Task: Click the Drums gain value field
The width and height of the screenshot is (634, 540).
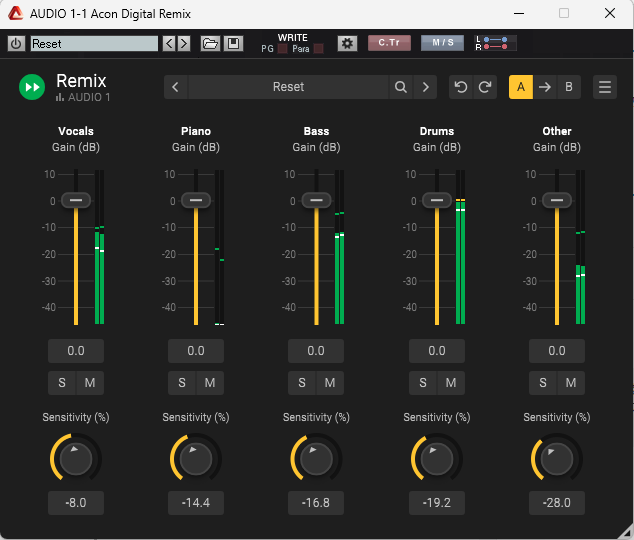Action: pyautogui.click(x=437, y=351)
